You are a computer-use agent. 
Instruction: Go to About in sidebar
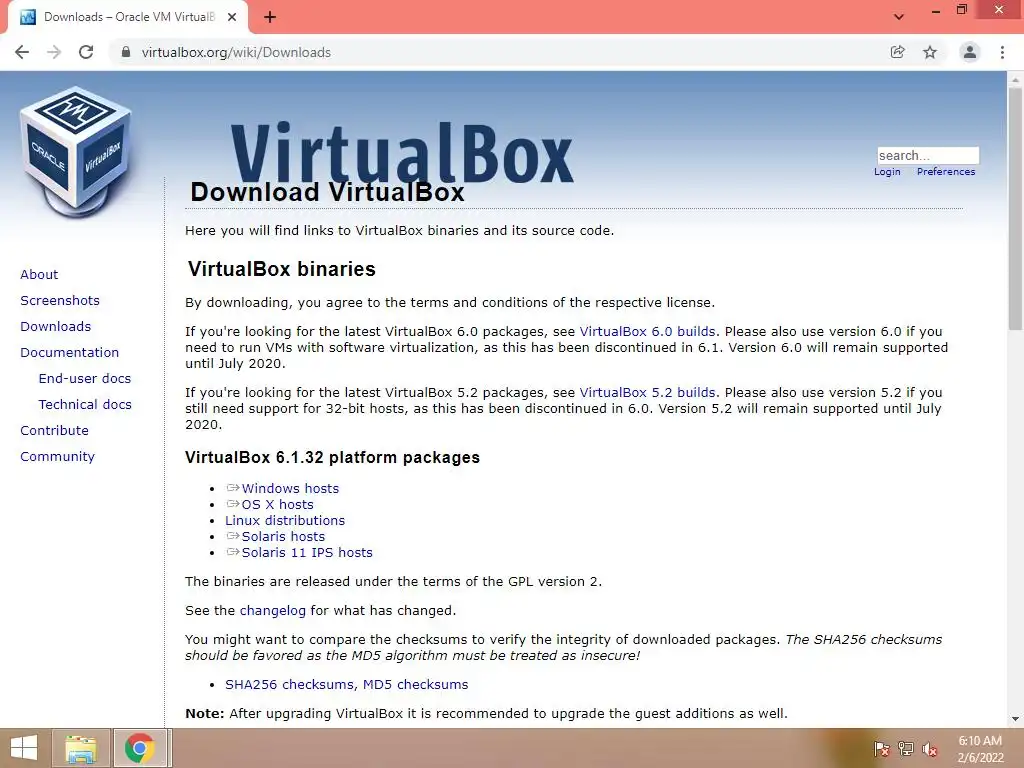(x=39, y=274)
